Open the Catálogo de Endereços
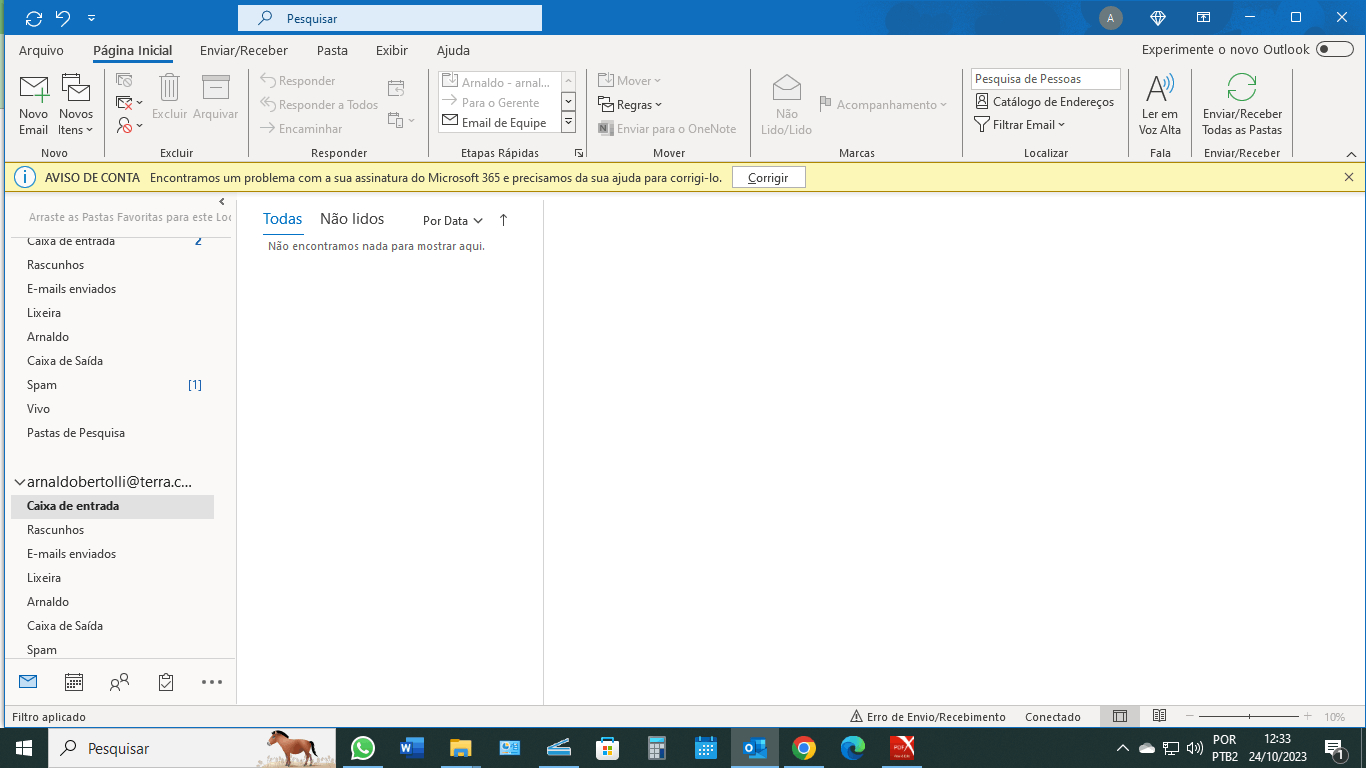The width and height of the screenshot is (1366, 768). pyautogui.click(x=1044, y=102)
